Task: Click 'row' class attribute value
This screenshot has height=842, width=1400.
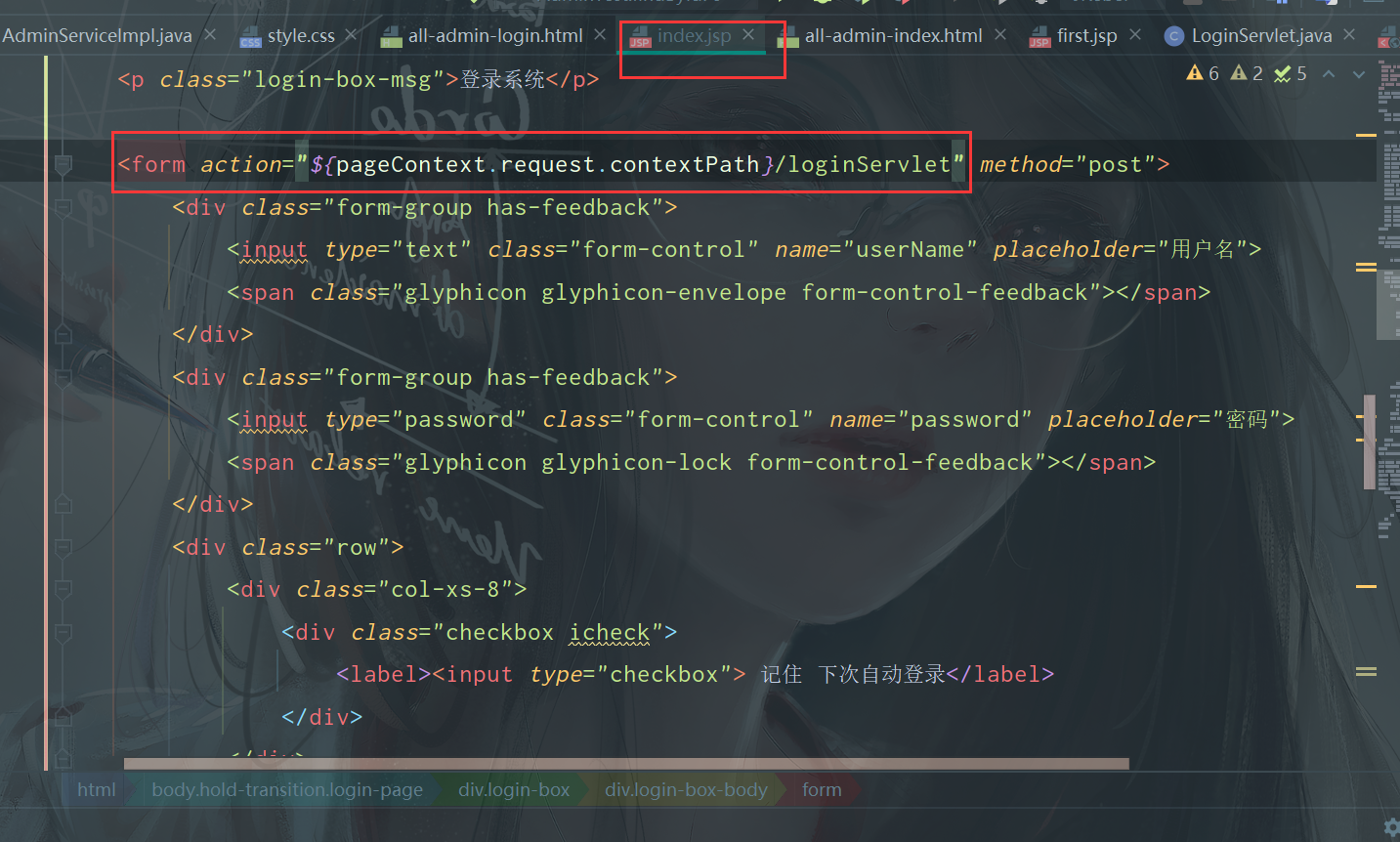Action: click(x=357, y=548)
